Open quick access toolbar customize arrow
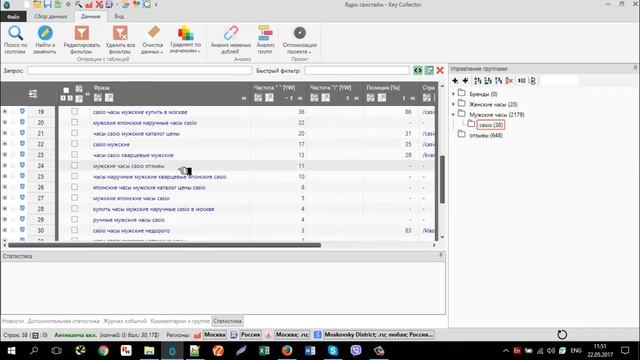Image resolution: width=640 pixels, height=360 pixels. tap(156, 5)
